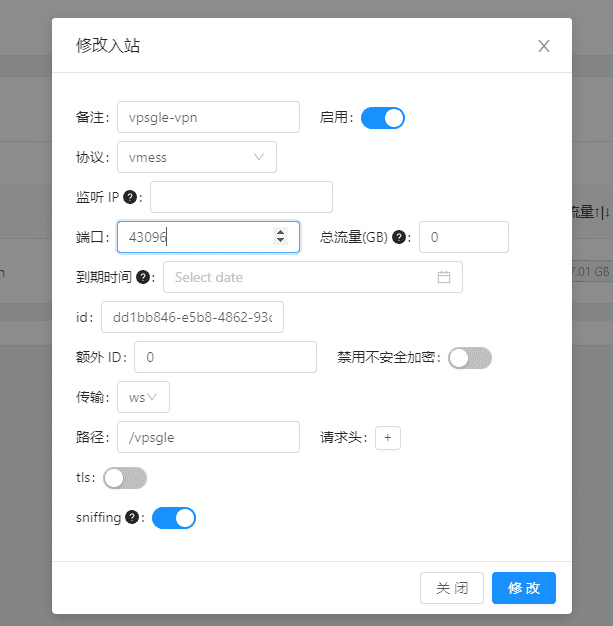Enable the tls switch
The image size is (613, 626).
pos(125,478)
